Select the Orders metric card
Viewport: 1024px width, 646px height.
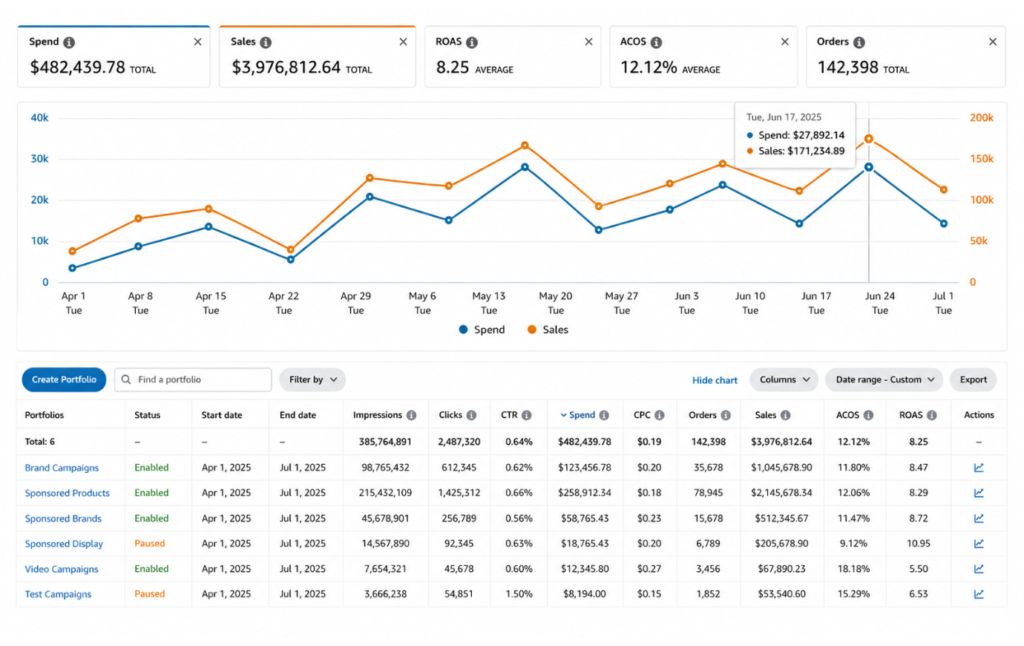pyautogui.click(x=906, y=57)
